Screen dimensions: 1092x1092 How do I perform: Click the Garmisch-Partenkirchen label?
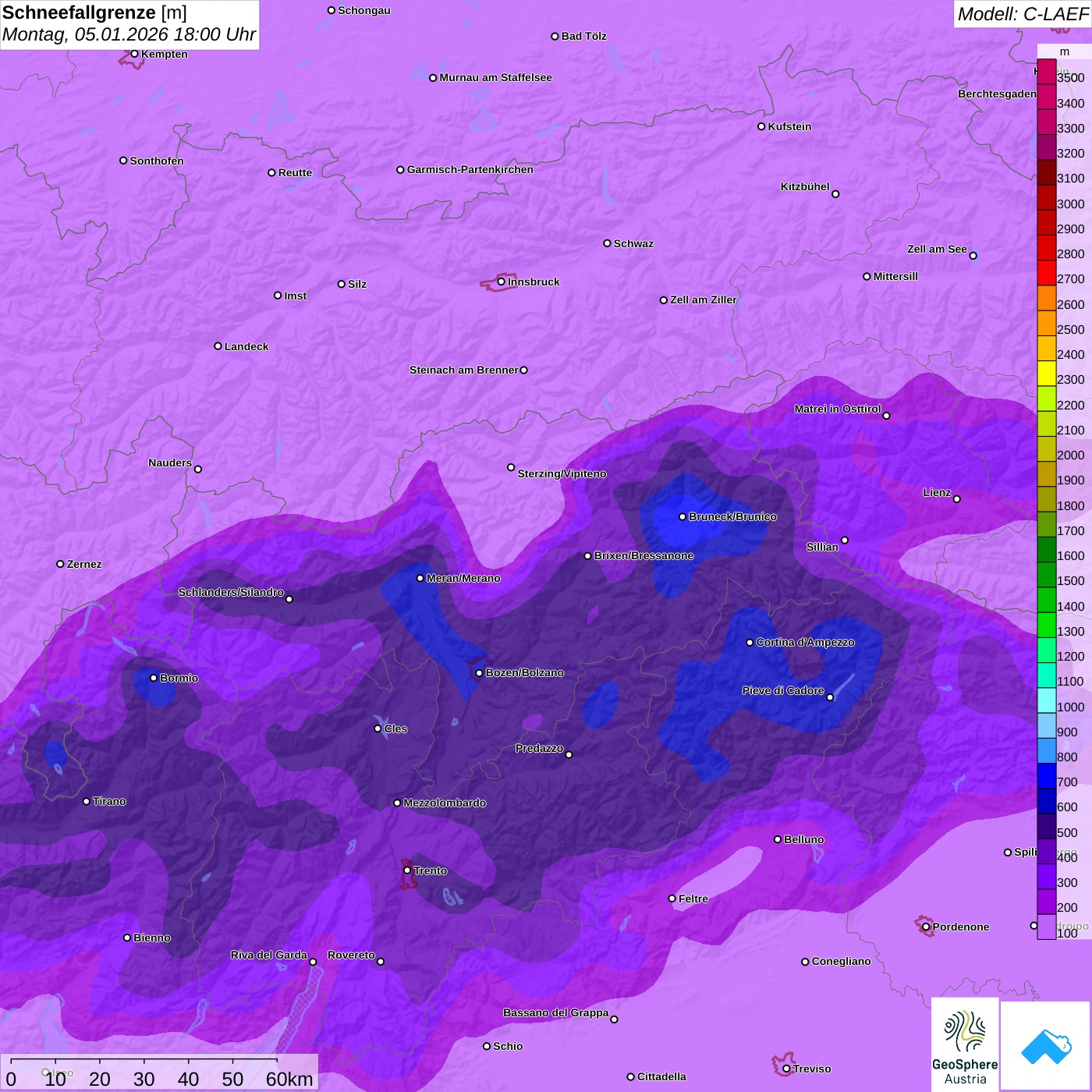click(x=470, y=169)
